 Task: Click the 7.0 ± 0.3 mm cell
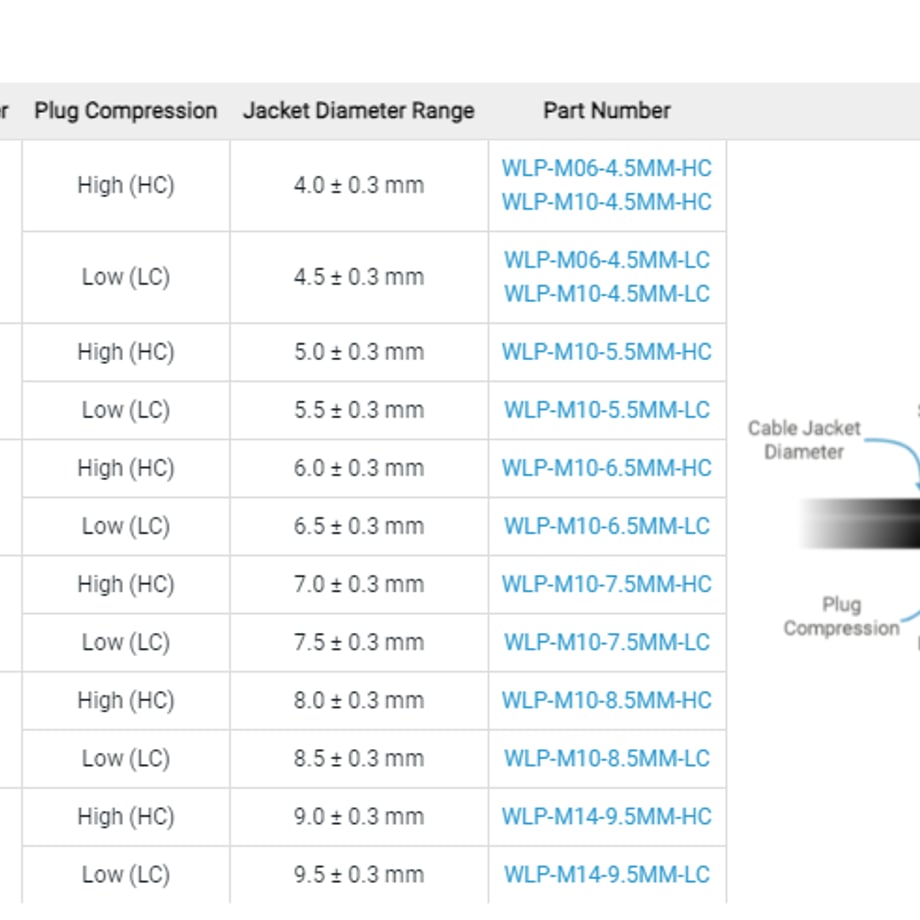(x=359, y=584)
